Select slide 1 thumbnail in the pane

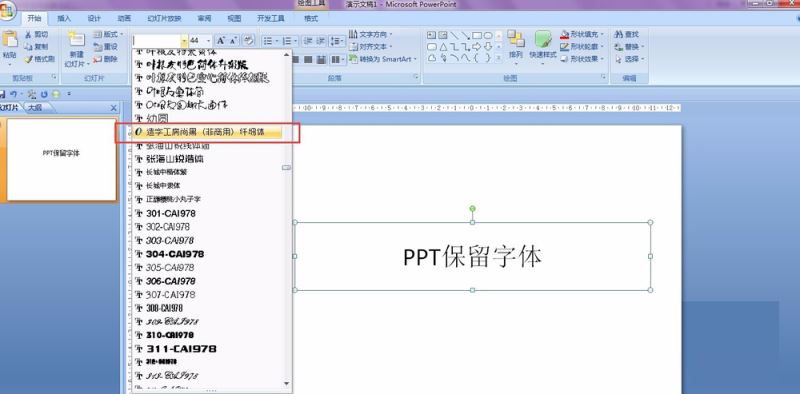(61, 160)
